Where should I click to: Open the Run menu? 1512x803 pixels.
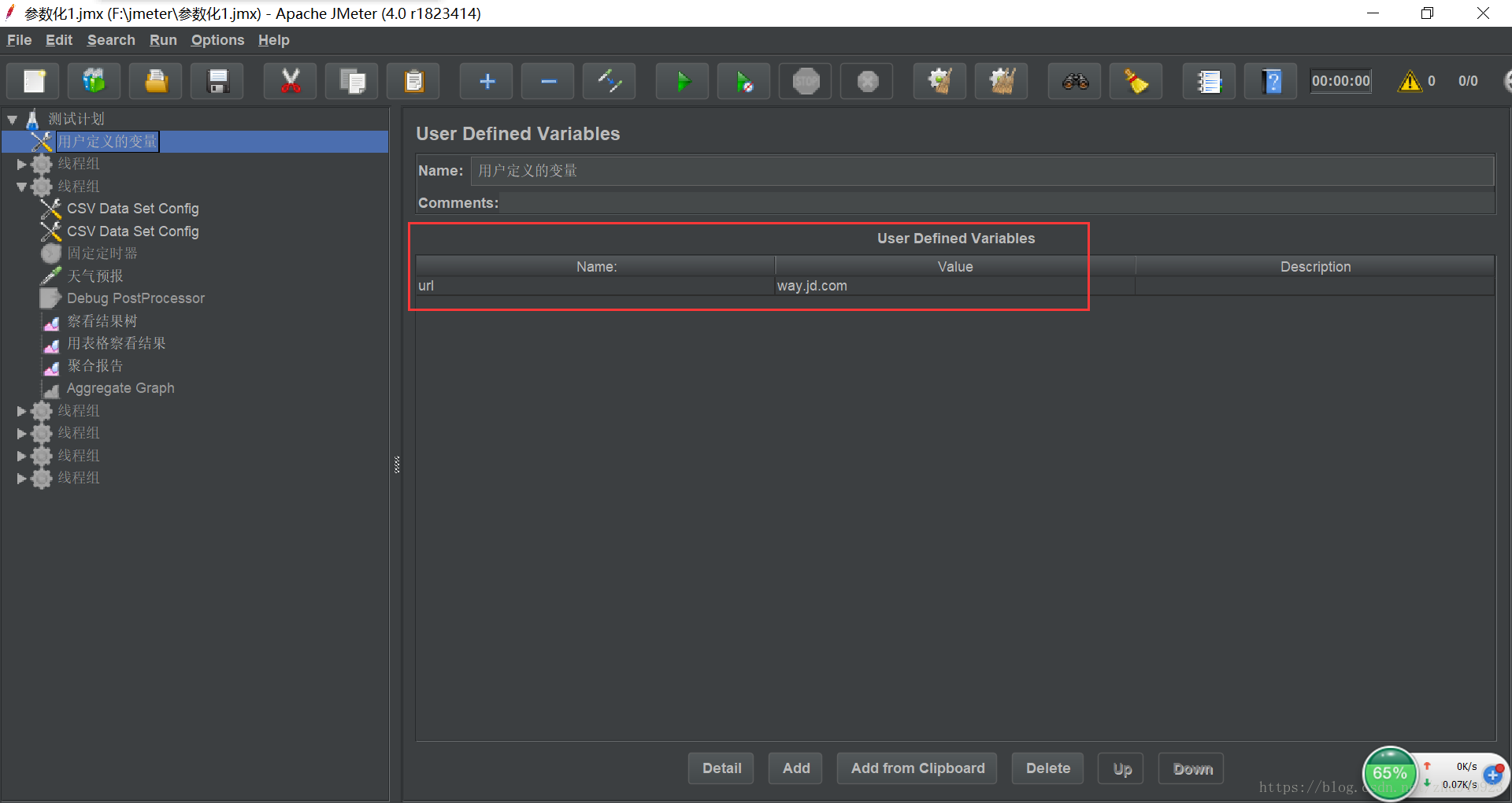[x=163, y=40]
